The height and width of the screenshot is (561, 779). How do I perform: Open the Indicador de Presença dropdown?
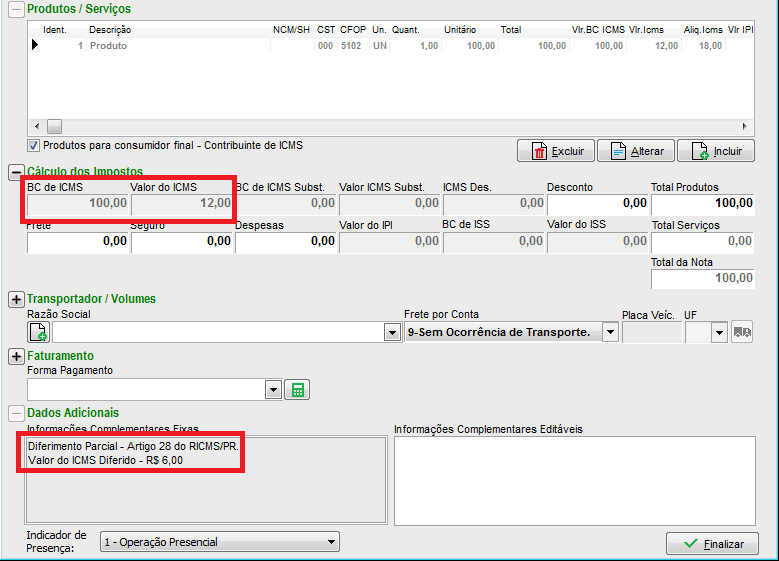point(332,542)
